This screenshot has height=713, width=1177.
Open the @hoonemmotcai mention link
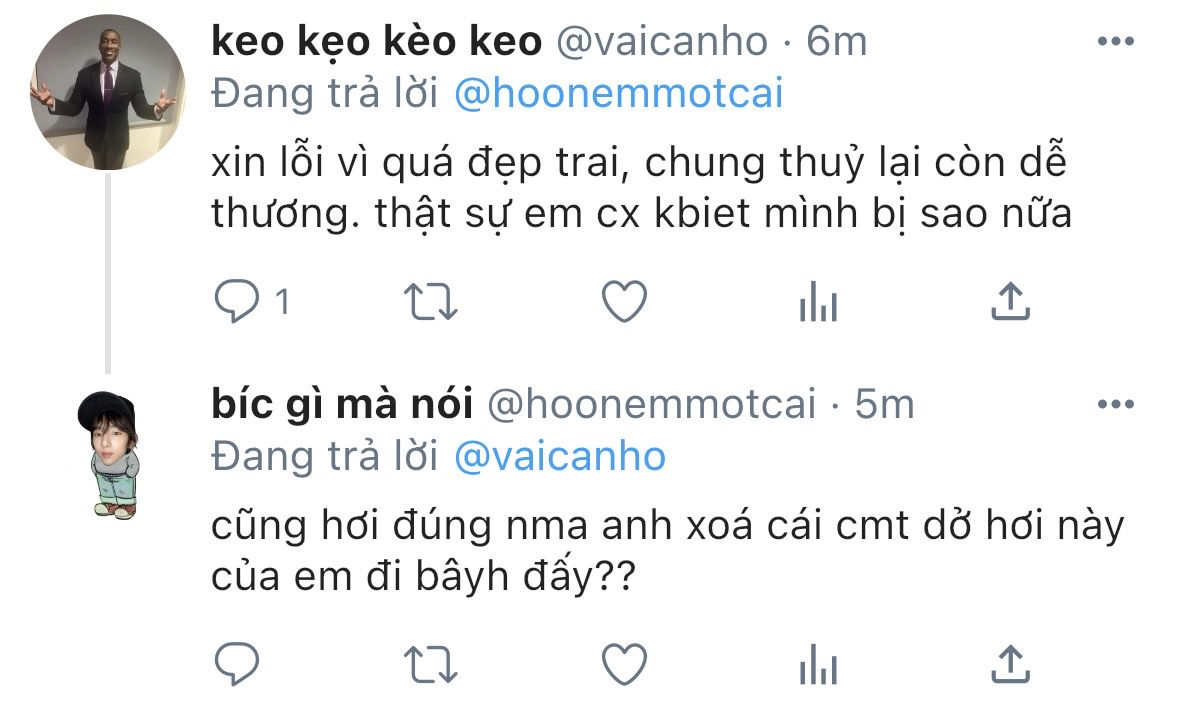point(619,94)
